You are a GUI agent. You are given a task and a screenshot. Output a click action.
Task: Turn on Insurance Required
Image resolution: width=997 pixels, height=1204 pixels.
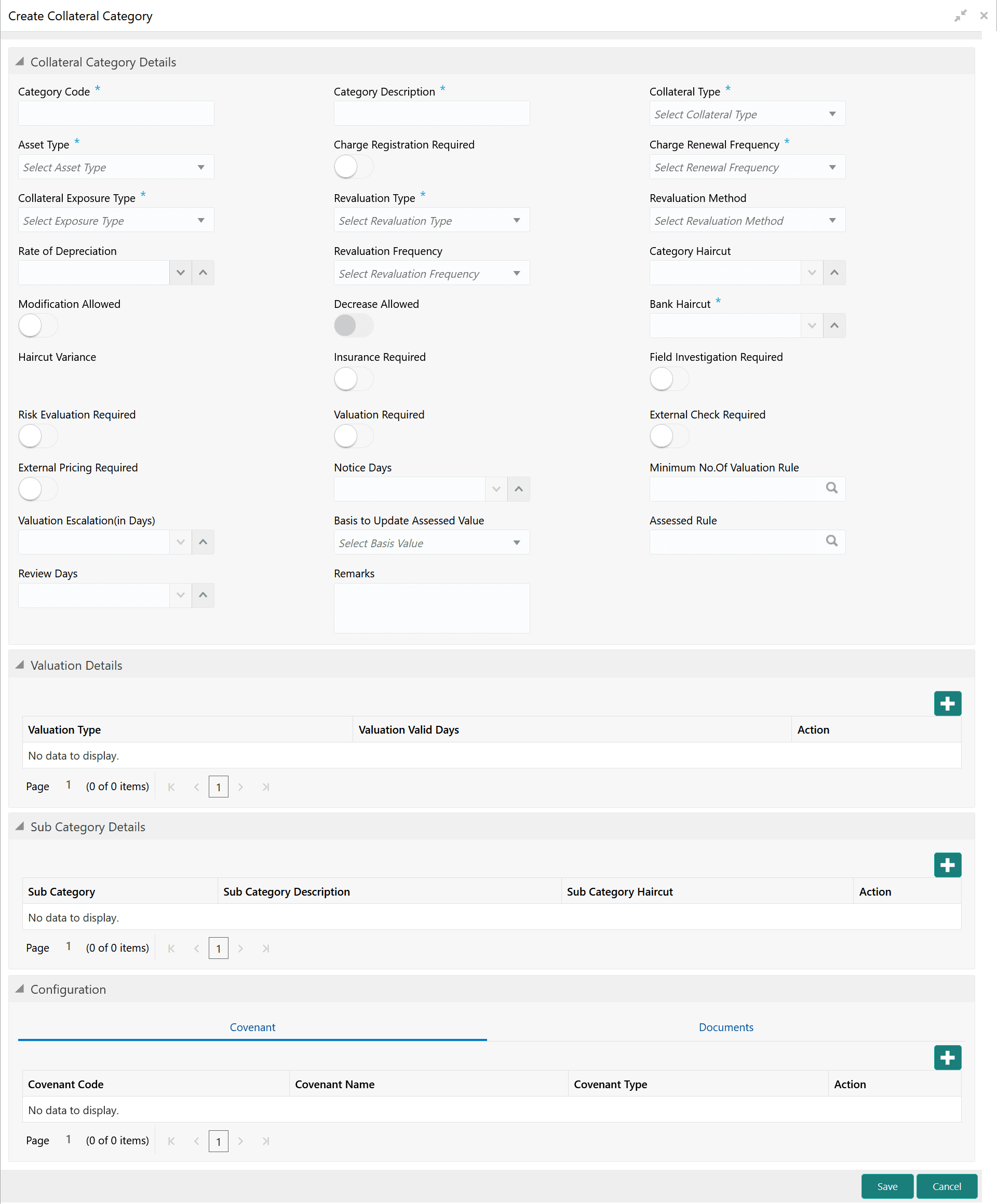point(353,379)
